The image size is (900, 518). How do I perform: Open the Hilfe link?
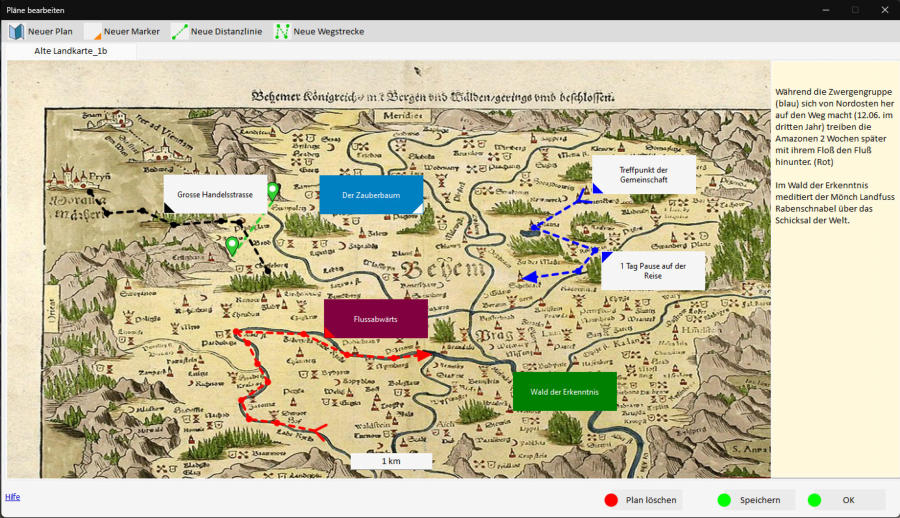(12, 496)
